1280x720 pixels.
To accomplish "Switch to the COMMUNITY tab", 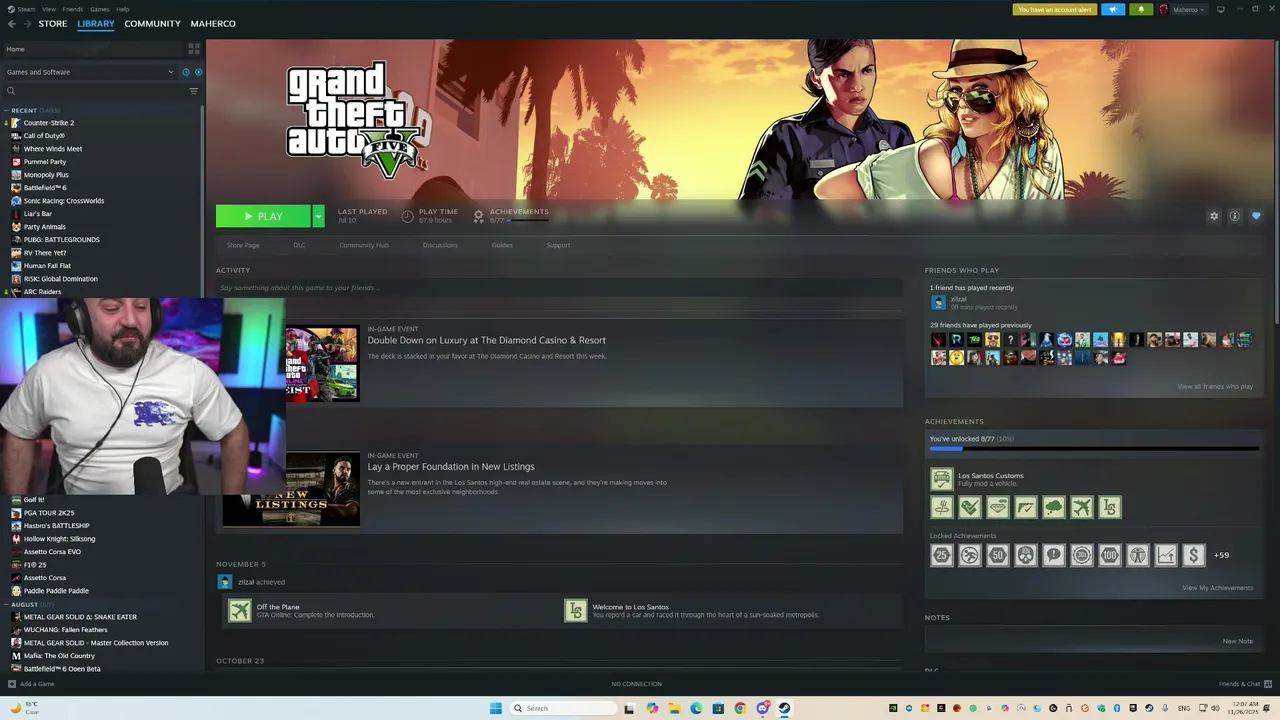I will (x=152, y=24).
